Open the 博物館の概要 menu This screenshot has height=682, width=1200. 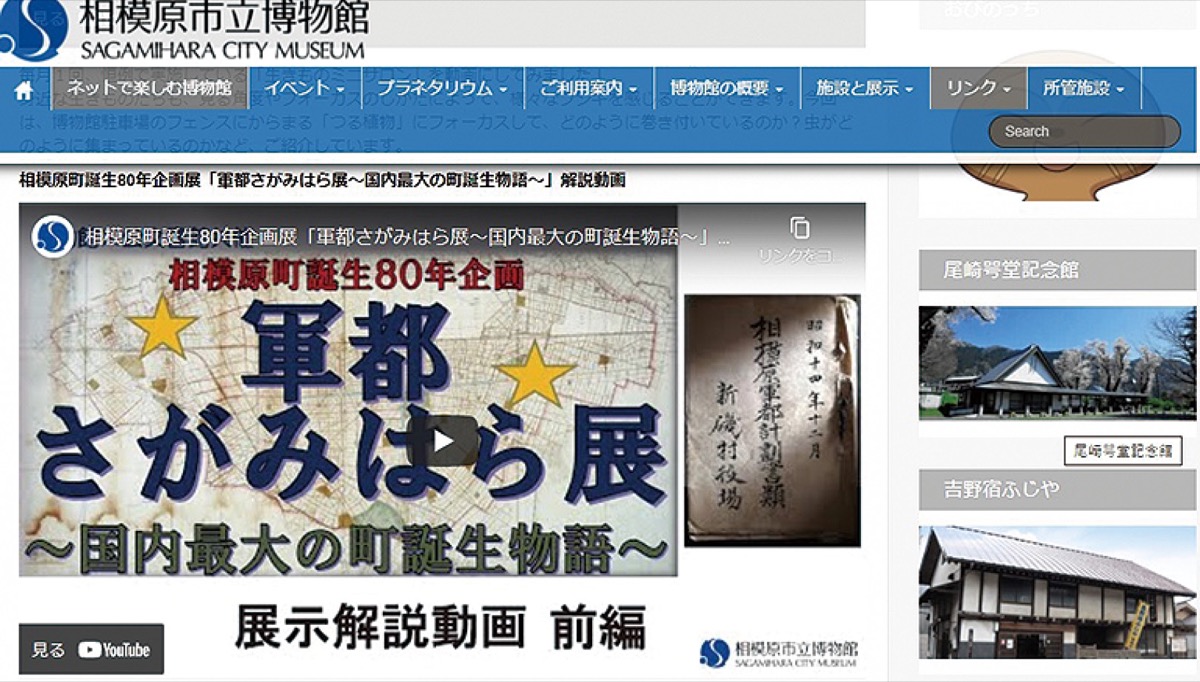pyautogui.click(x=726, y=88)
